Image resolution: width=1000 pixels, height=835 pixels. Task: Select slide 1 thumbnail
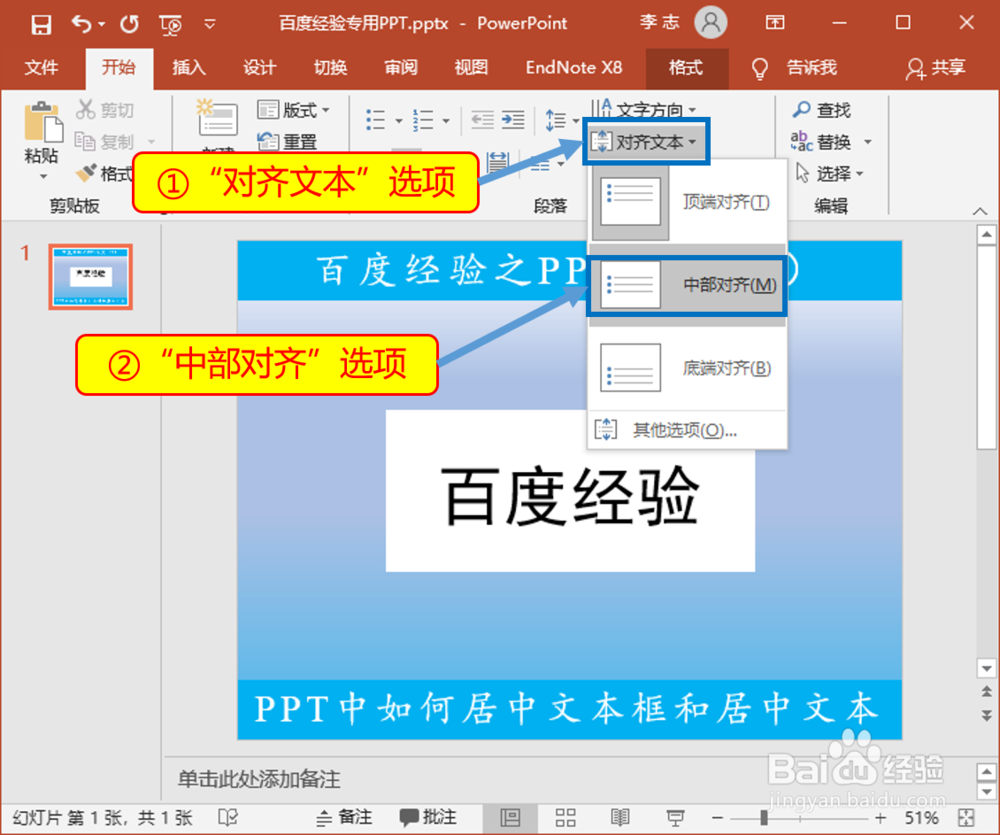pos(91,276)
